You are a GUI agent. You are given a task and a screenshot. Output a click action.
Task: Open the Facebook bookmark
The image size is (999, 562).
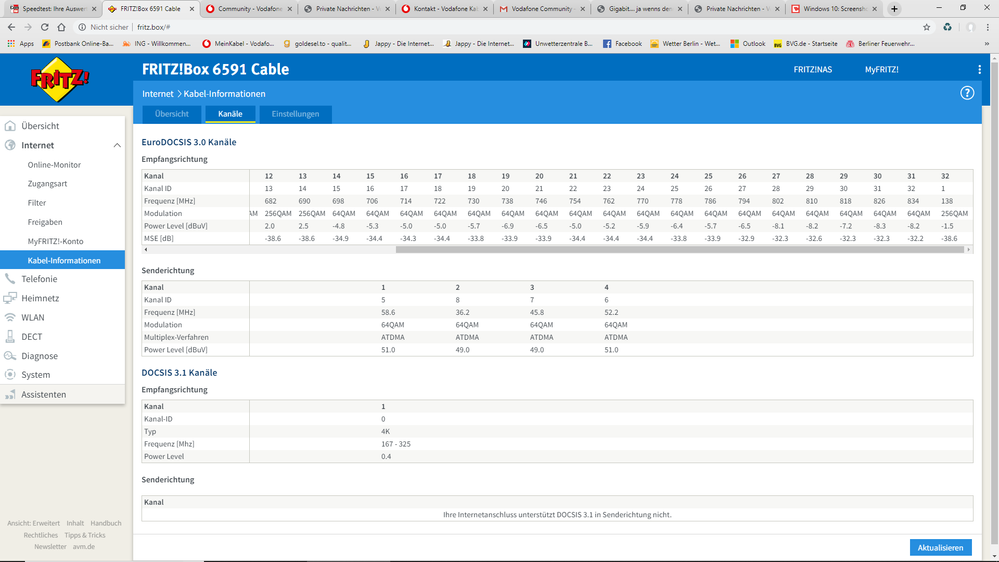pos(622,44)
